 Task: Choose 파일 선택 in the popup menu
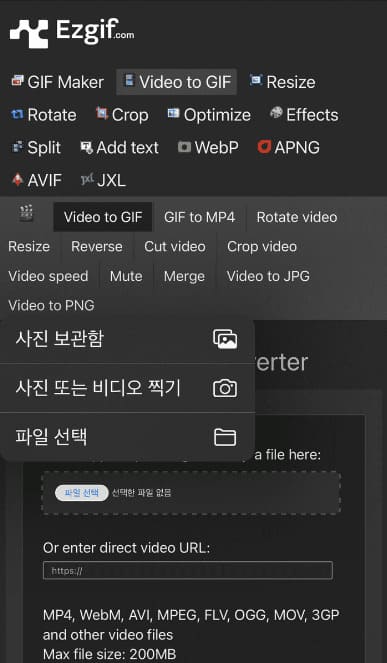[x=127, y=437]
